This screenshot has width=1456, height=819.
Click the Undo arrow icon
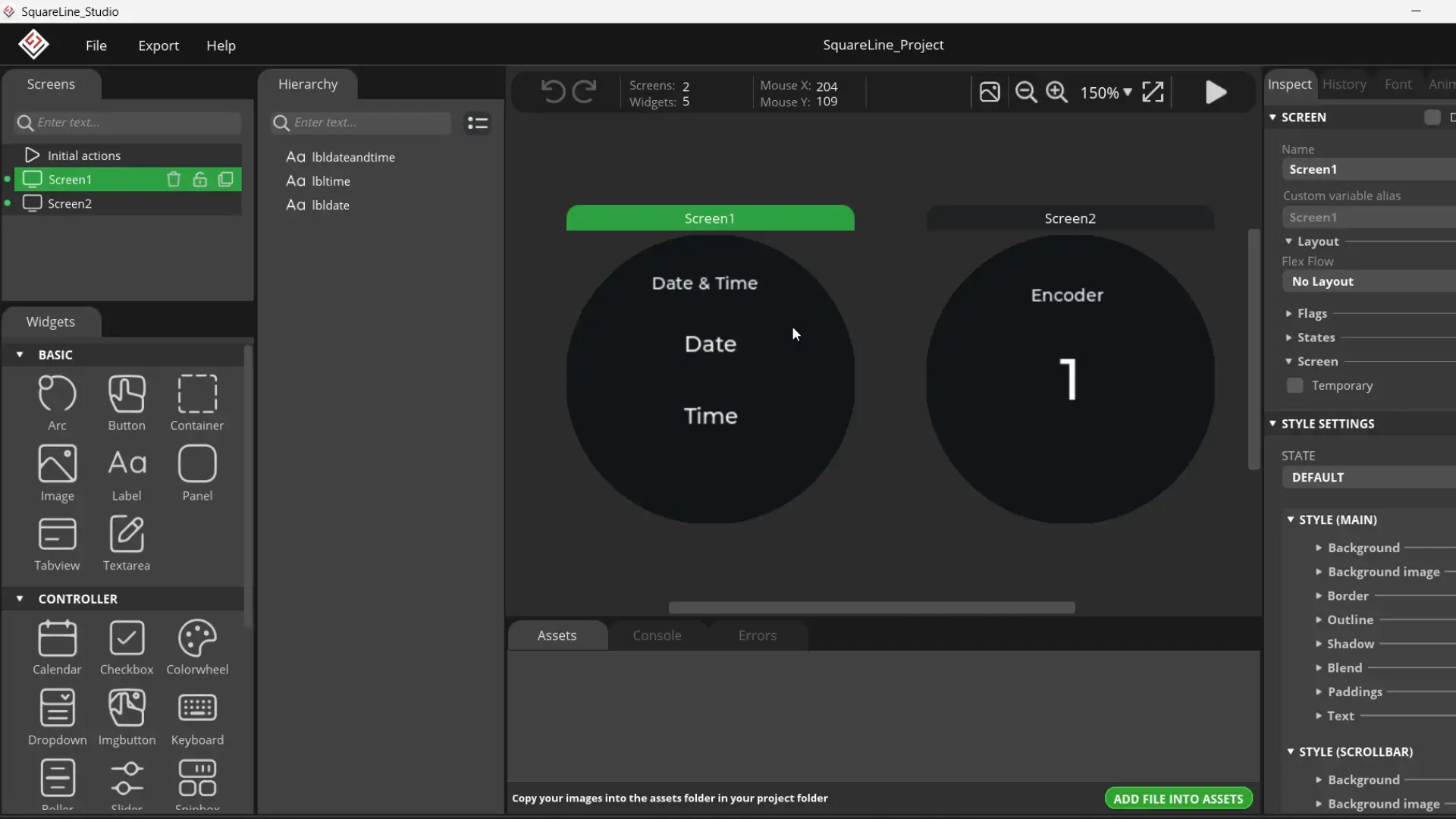553,92
